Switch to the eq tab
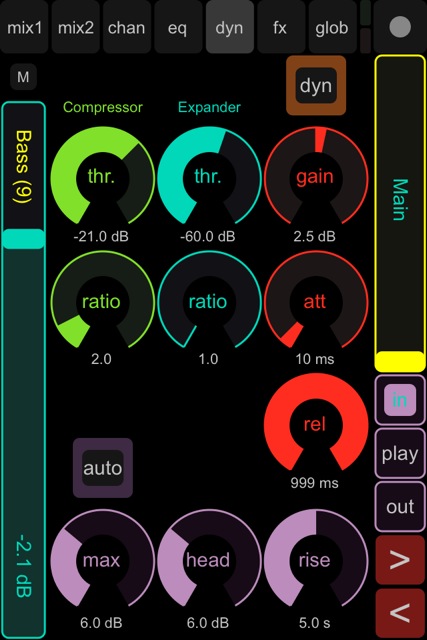This screenshot has width=427, height=640. 178,27
